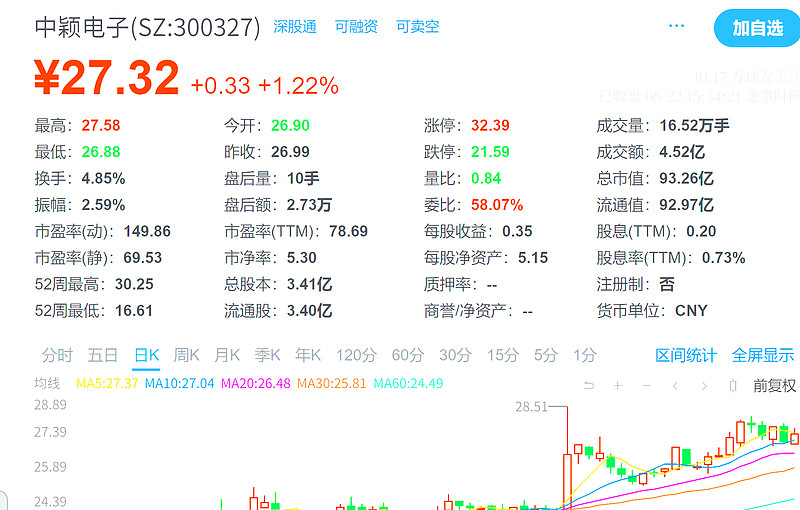Click the 总市值 value 93.26亿
This screenshot has width=800, height=510.
pyautogui.click(x=686, y=178)
